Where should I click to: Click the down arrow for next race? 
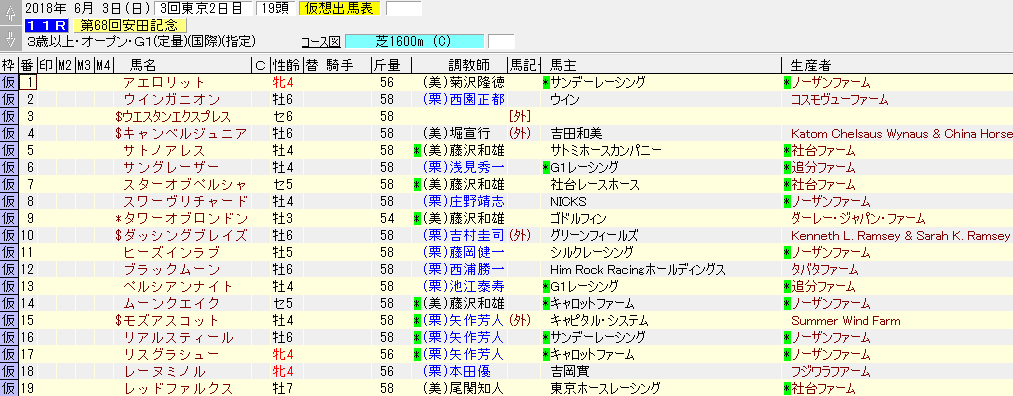10,40
